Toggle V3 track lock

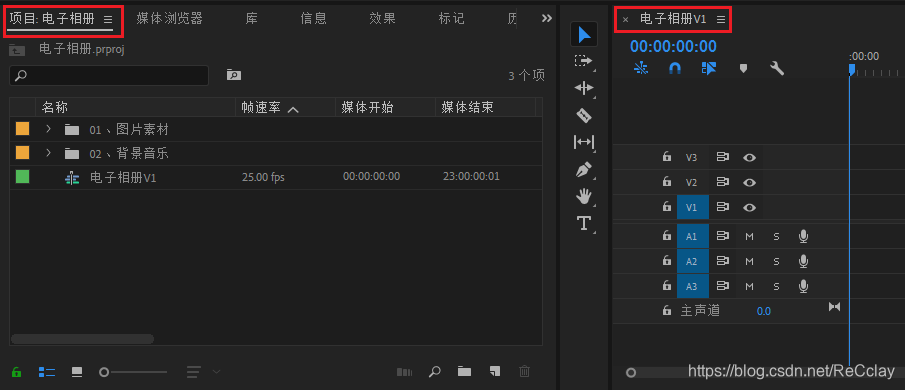[667, 156]
